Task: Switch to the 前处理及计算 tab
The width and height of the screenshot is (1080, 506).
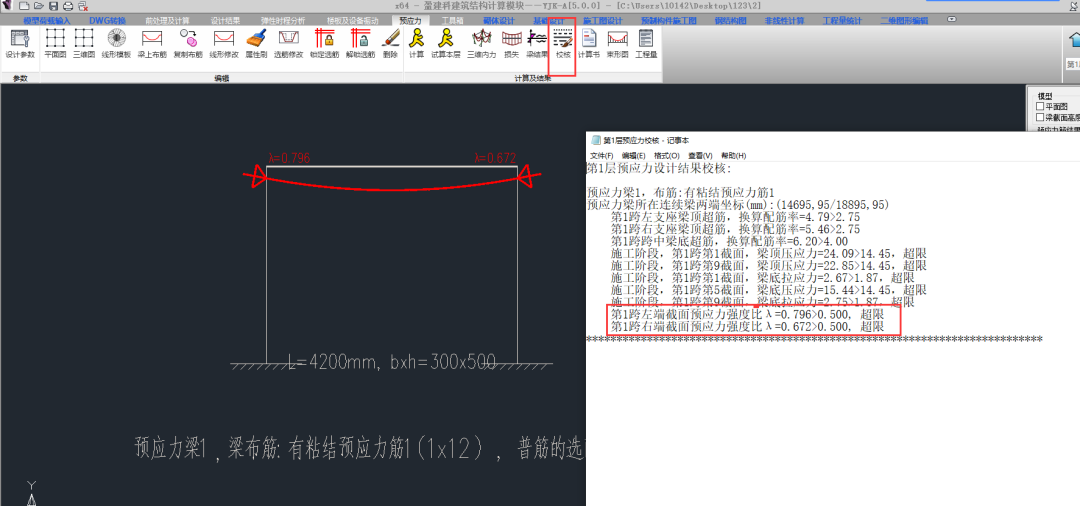Action: coord(167,21)
